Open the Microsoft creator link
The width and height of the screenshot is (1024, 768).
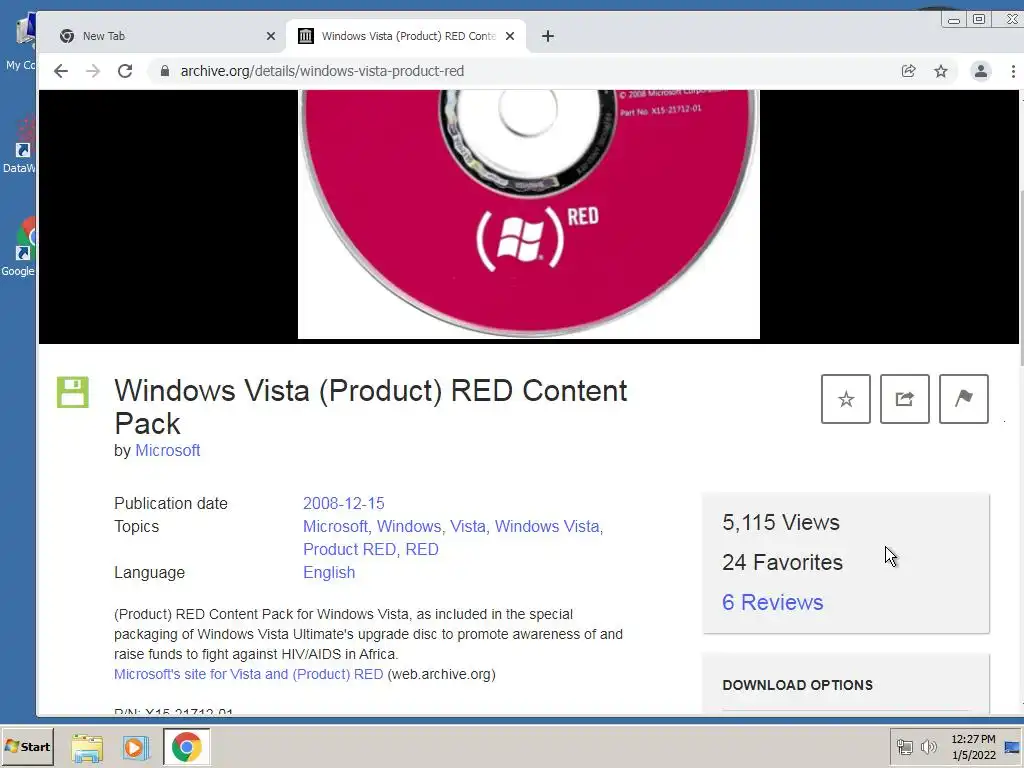167,451
